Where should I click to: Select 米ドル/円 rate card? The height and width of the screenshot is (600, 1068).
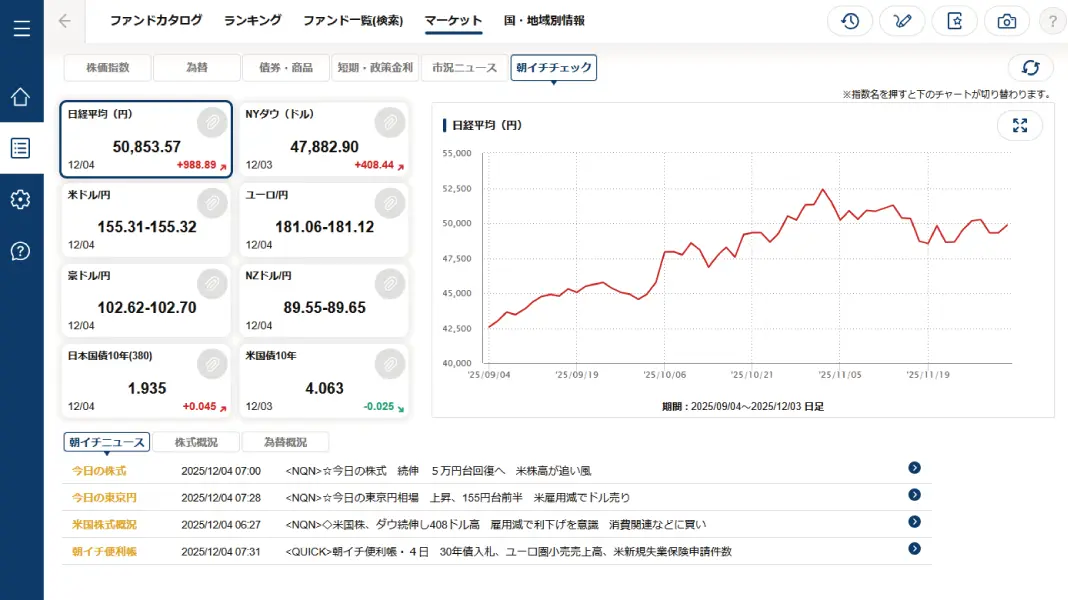click(146, 220)
